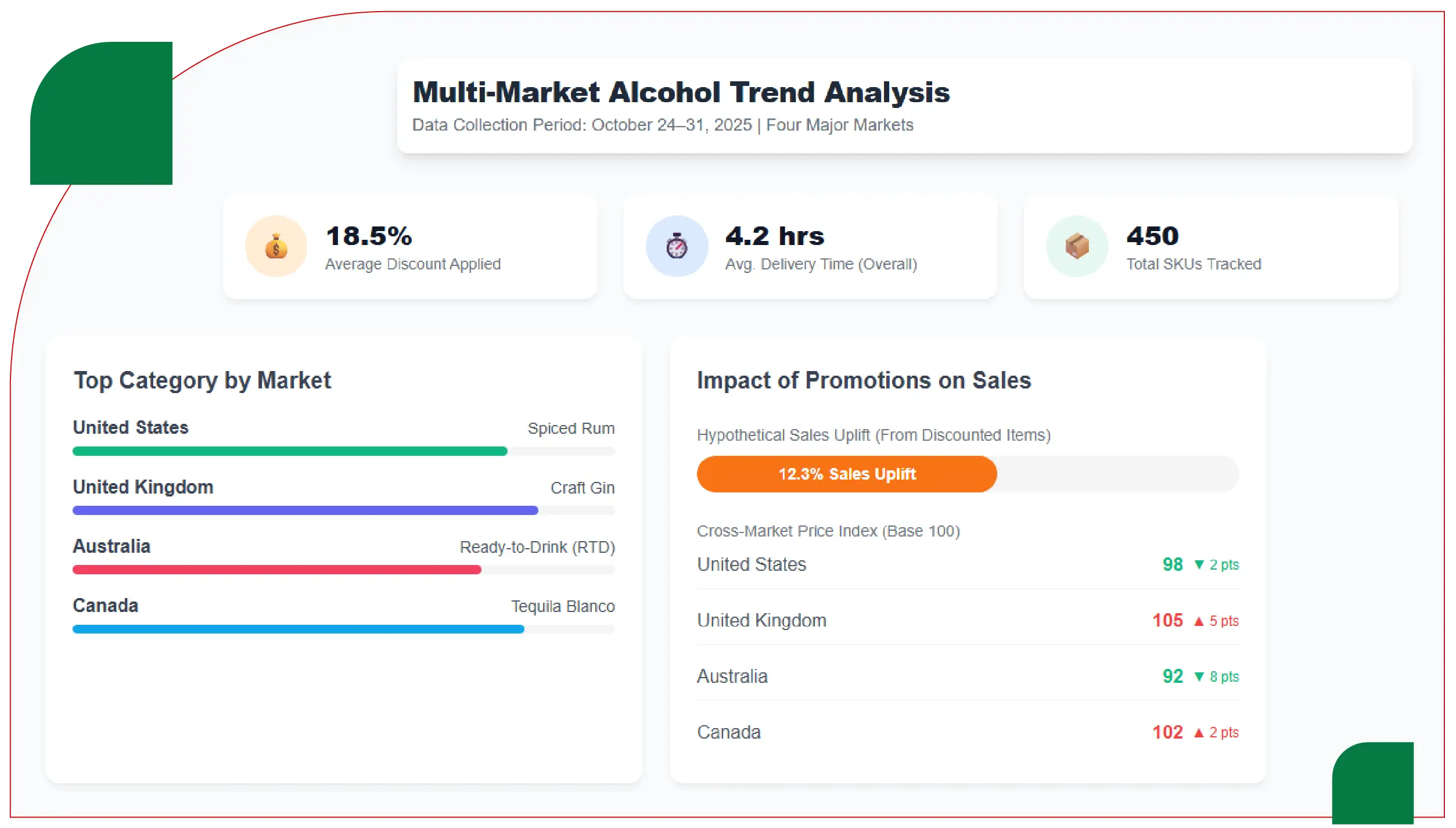1456x828 pixels.
Task: Click the 18.5% Average Discount Applied card
Action: 410,246
